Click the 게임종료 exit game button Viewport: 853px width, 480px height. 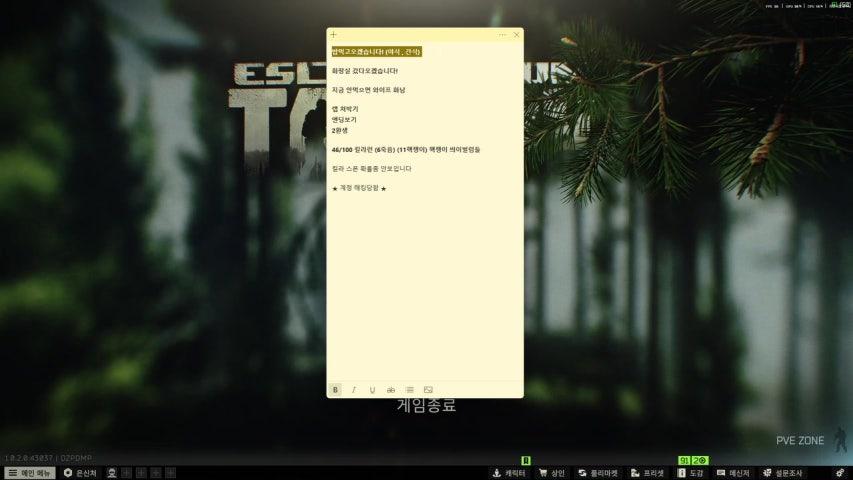426,405
